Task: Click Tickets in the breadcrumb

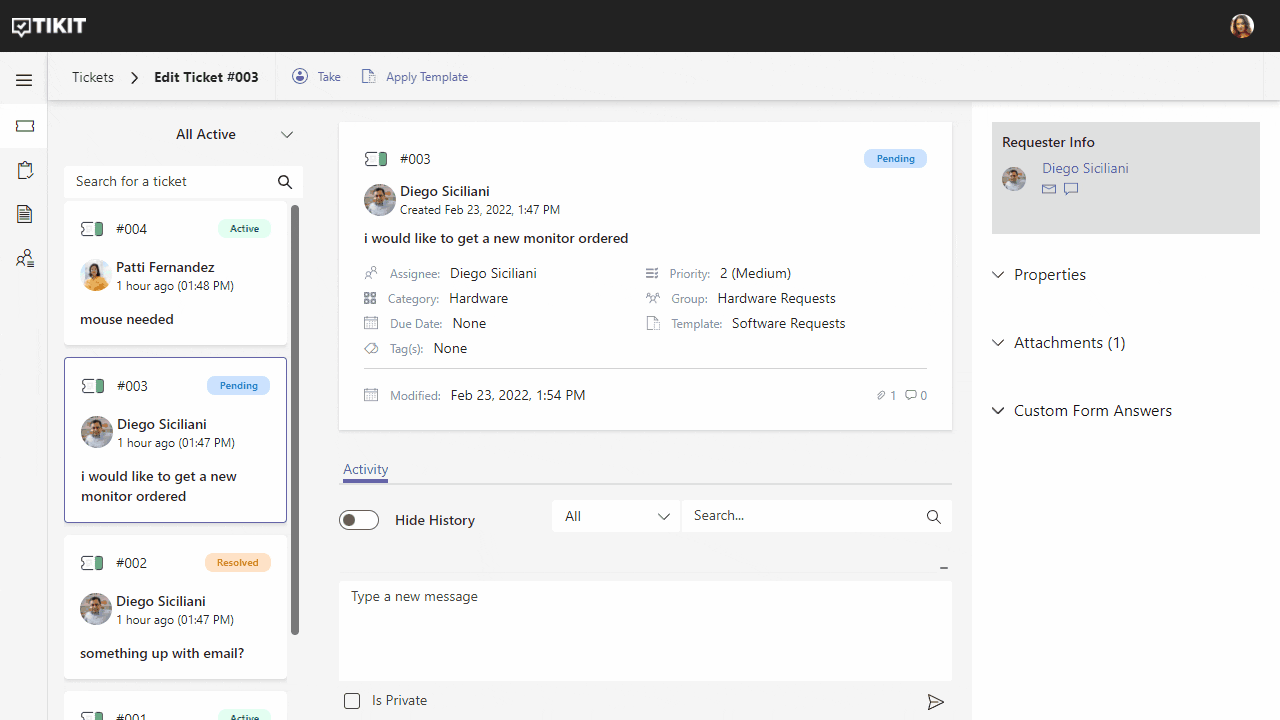Action: tap(93, 77)
